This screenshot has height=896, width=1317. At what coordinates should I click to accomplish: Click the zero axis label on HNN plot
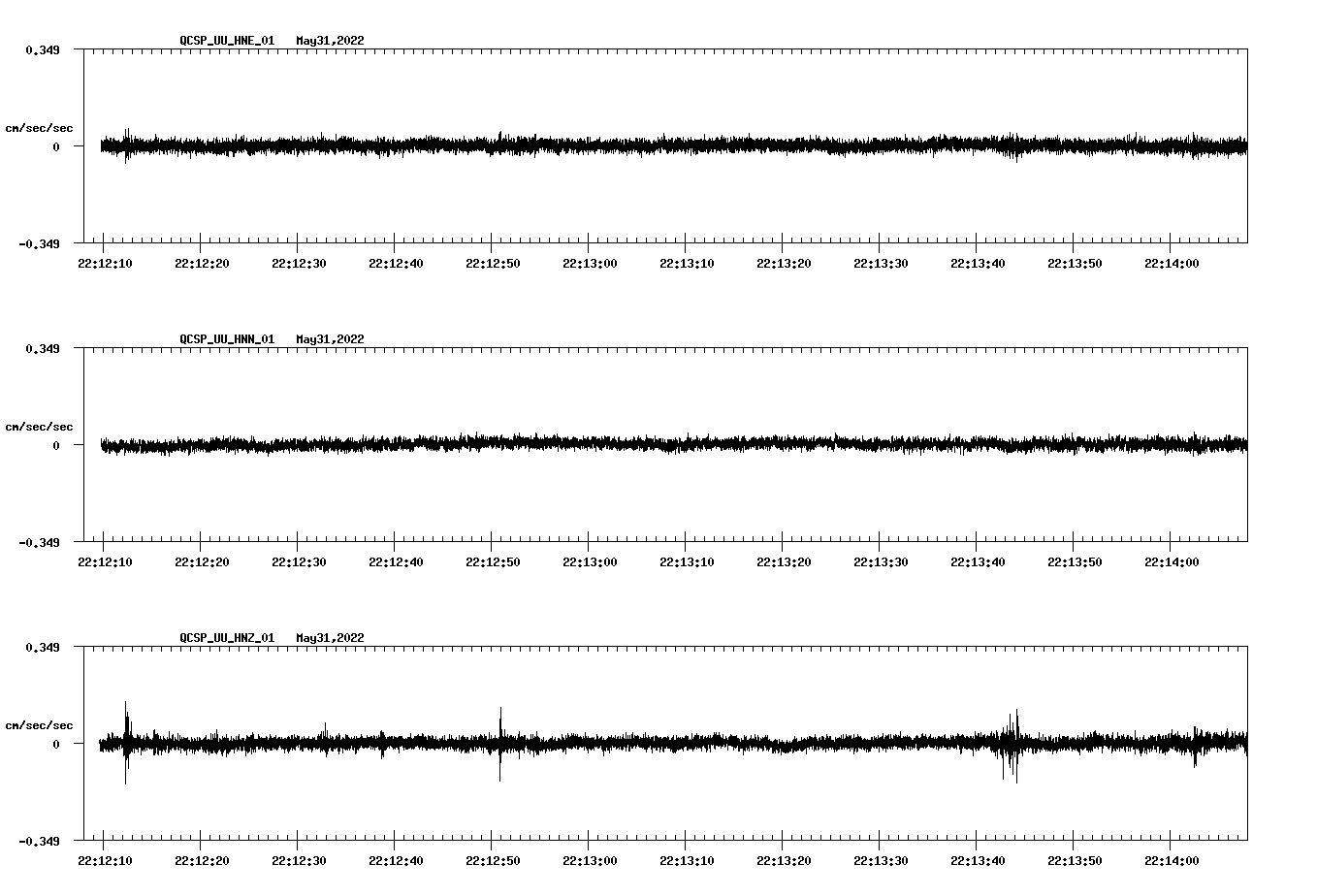[56, 445]
